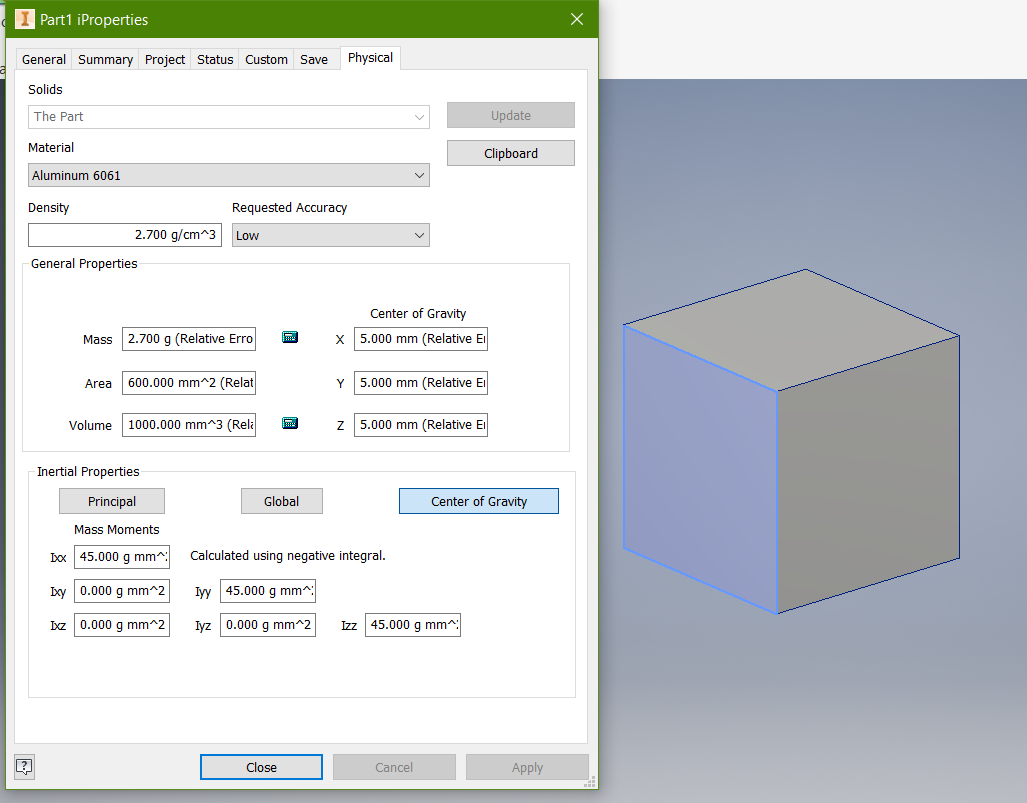Click the Center of Gravity Y value field
The width and height of the screenshot is (1027, 803).
click(421, 383)
